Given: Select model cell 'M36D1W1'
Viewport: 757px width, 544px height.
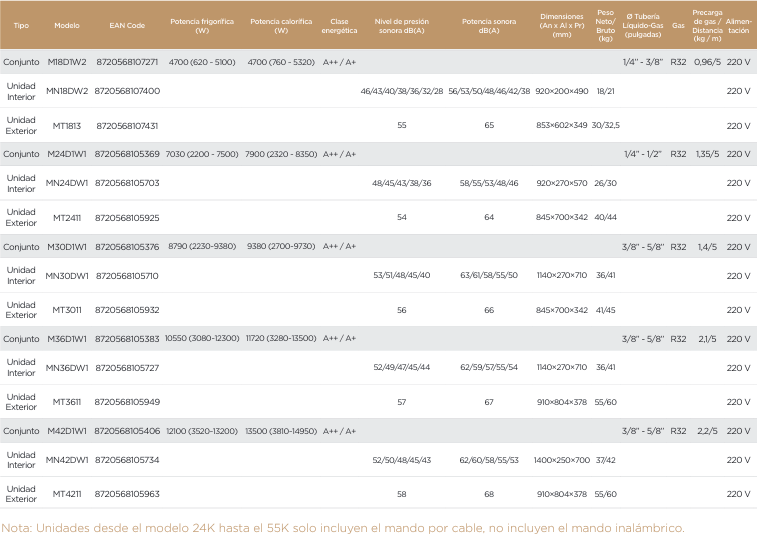Looking at the screenshot, I should point(67,339).
